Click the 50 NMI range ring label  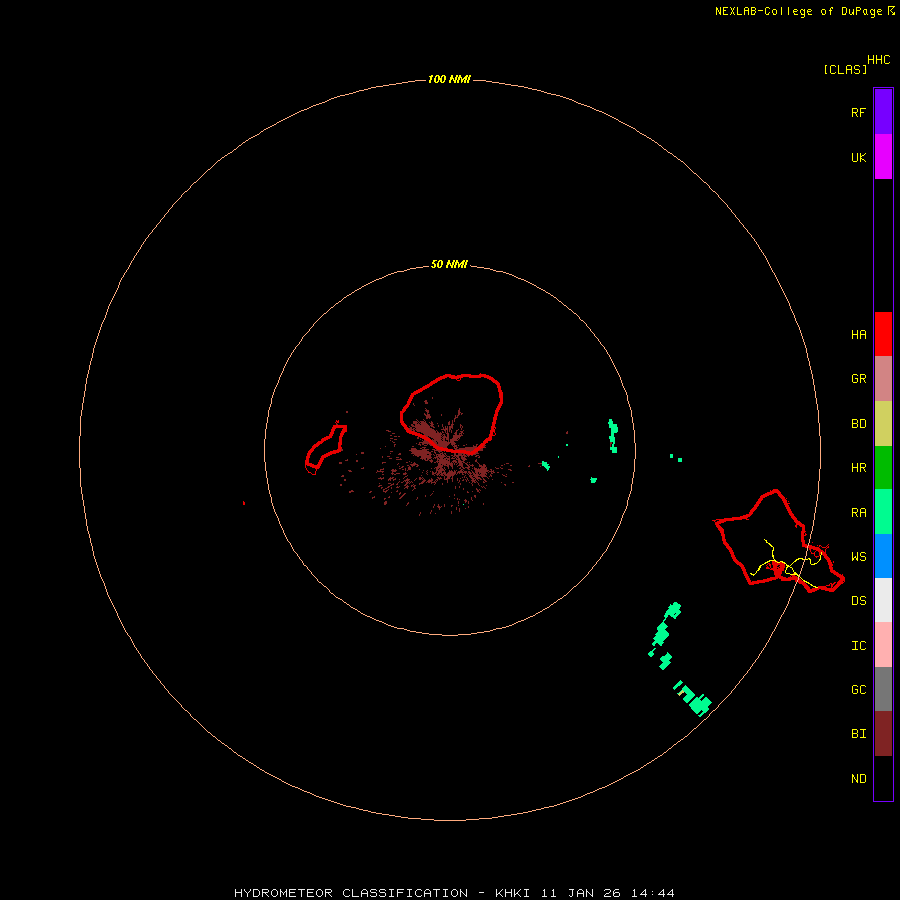(x=449, y=264)
